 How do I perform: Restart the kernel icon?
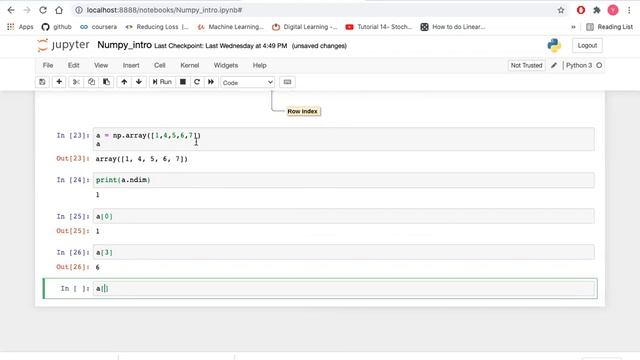[x=197, y=82]
